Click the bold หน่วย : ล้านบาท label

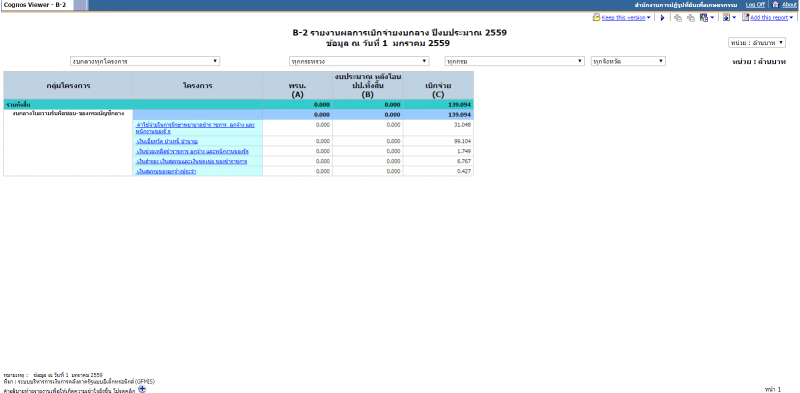(x=758, y=62)
